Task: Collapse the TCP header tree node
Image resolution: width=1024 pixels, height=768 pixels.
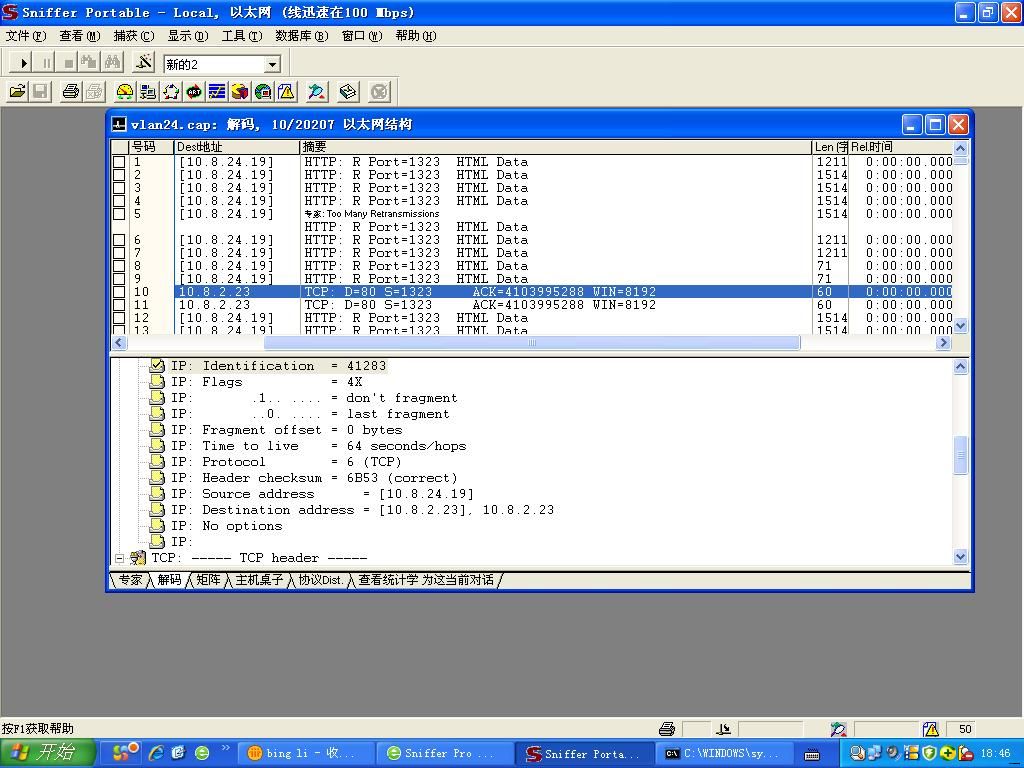Action: [x=119, y=558]
